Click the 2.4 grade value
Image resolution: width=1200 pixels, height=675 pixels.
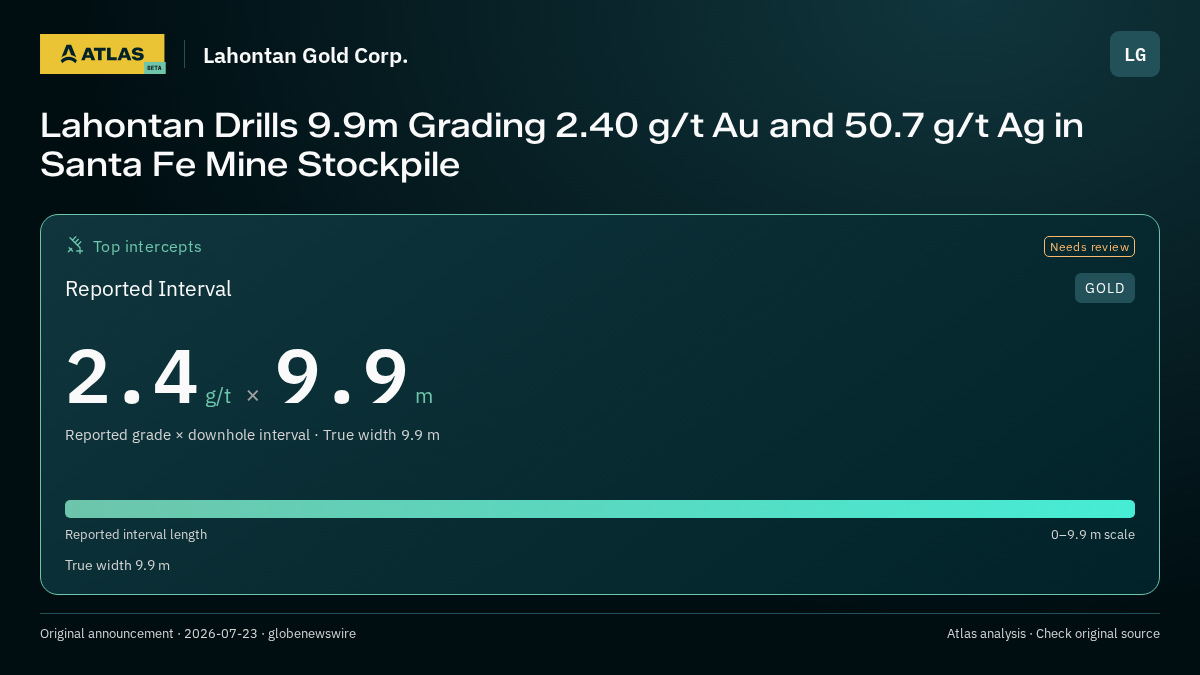(132, 377)
